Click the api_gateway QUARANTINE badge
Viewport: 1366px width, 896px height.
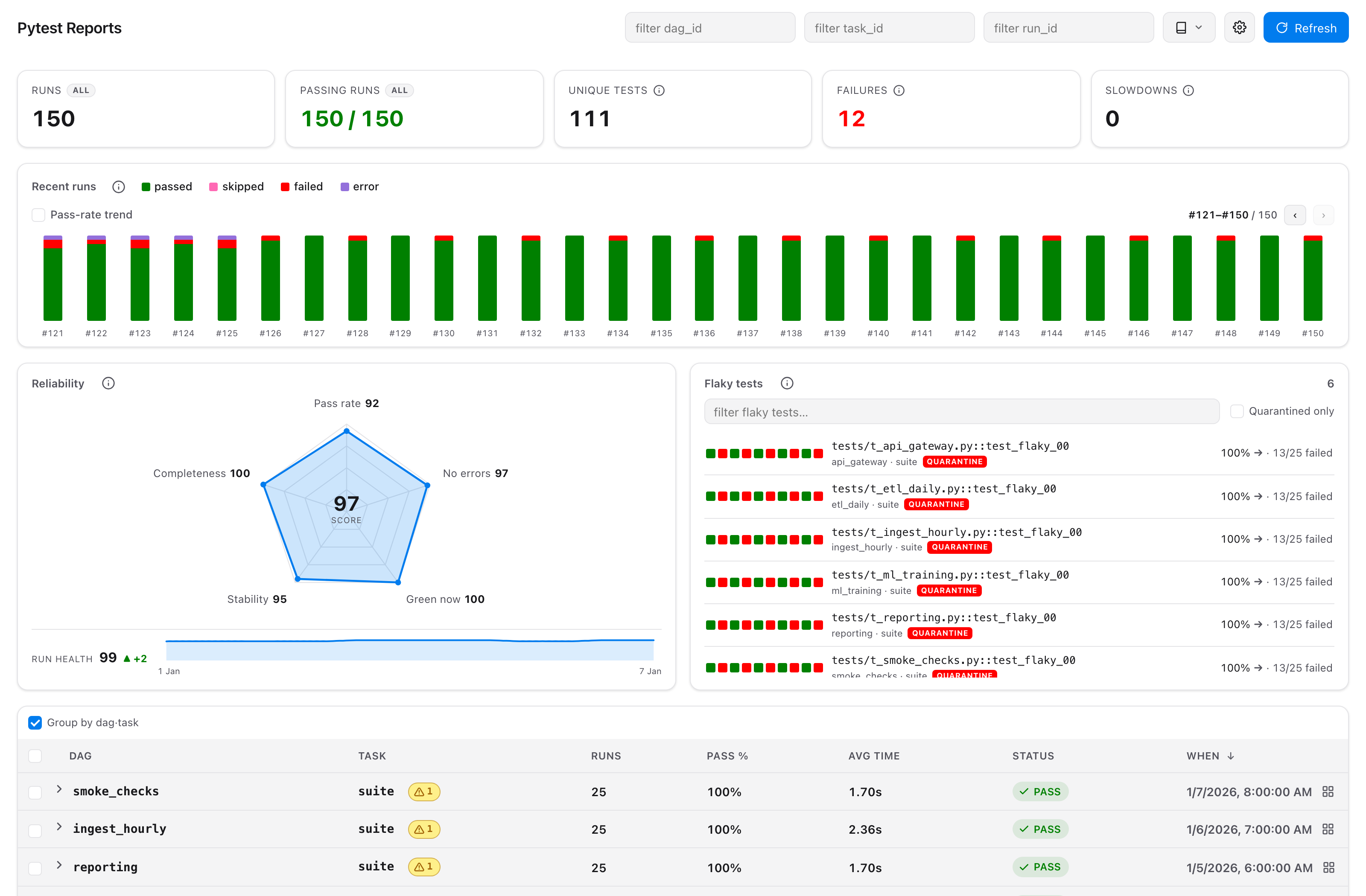pos(954,462)
